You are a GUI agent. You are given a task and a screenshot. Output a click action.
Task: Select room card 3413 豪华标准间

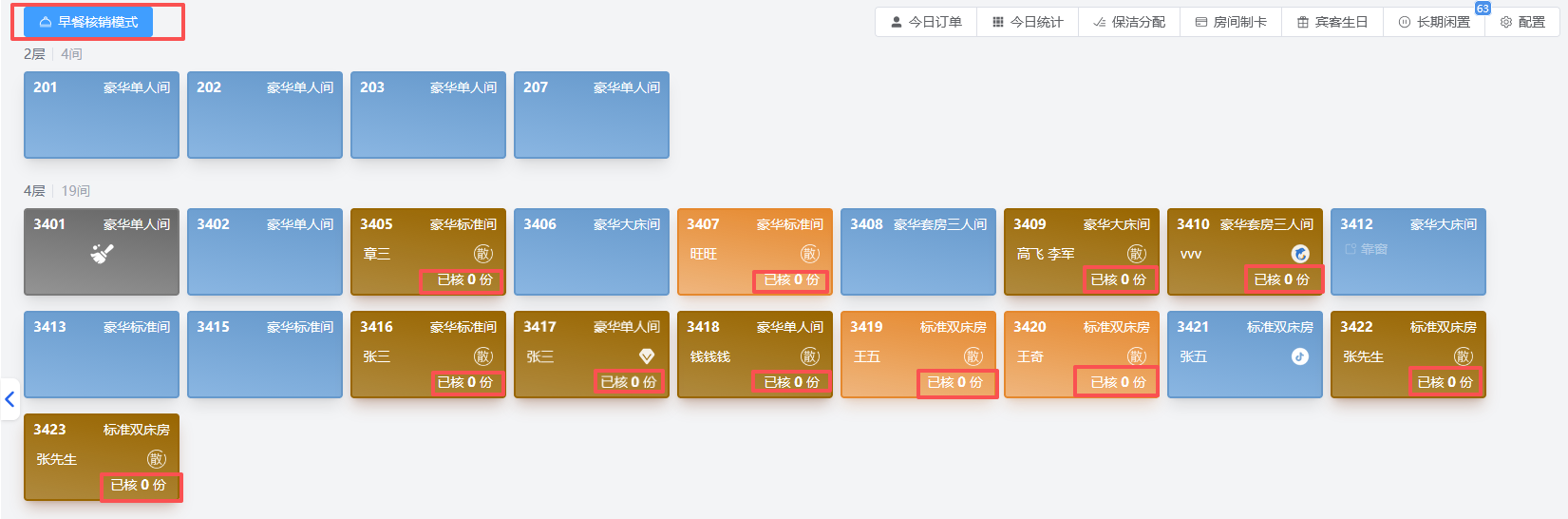[x=102, y=355]
